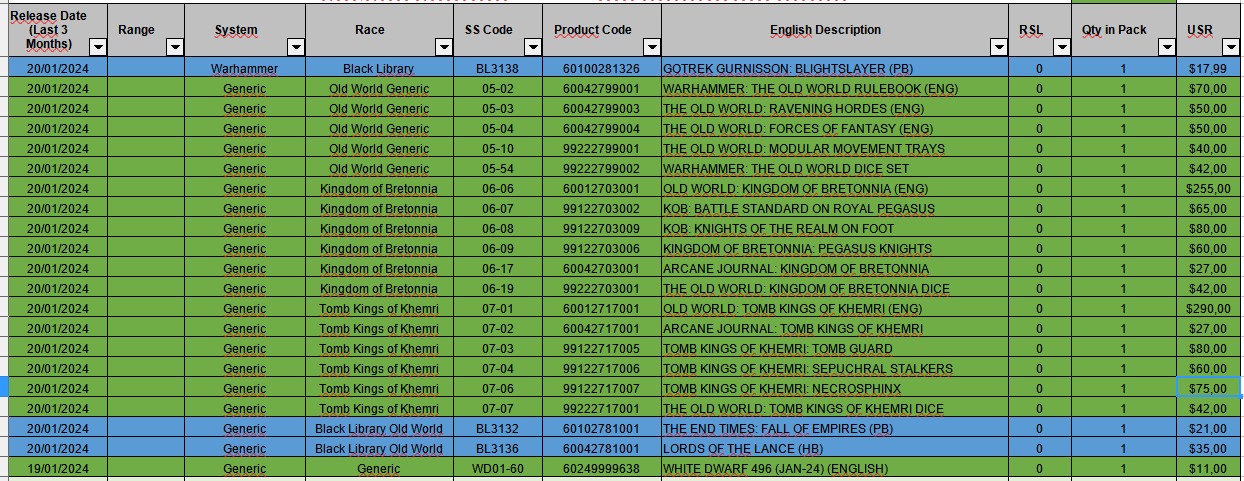Select the cell TOMB KINGS OF KHEMRI: TOMB GUARD
The width and height of the screenshot is (1244, 481).
tap(835, 348)
